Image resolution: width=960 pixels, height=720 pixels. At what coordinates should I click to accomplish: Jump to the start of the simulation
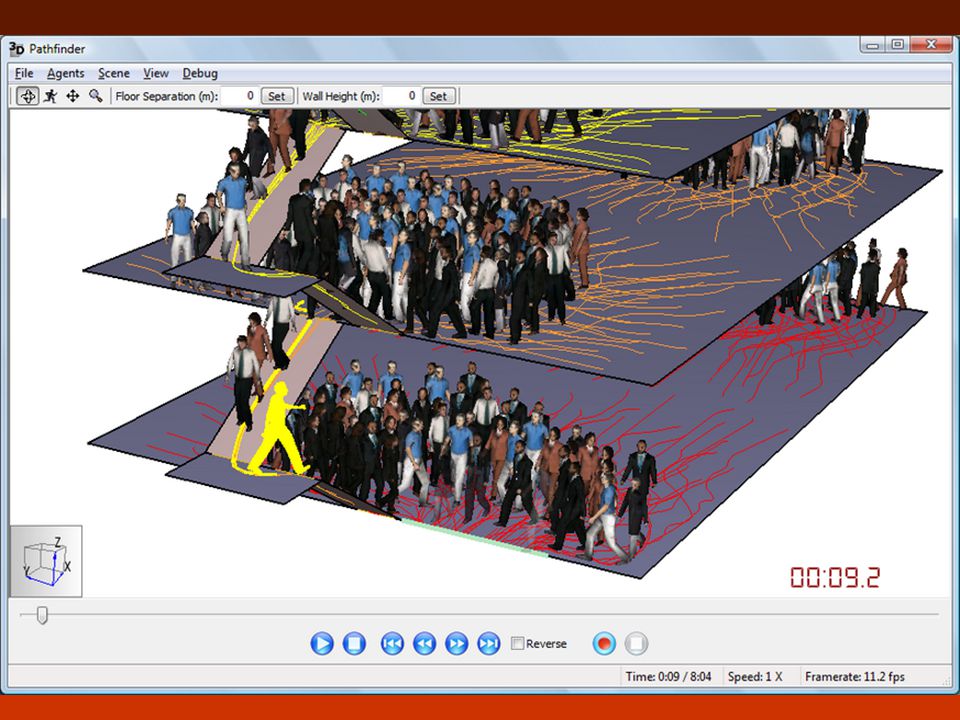point(392,643)
